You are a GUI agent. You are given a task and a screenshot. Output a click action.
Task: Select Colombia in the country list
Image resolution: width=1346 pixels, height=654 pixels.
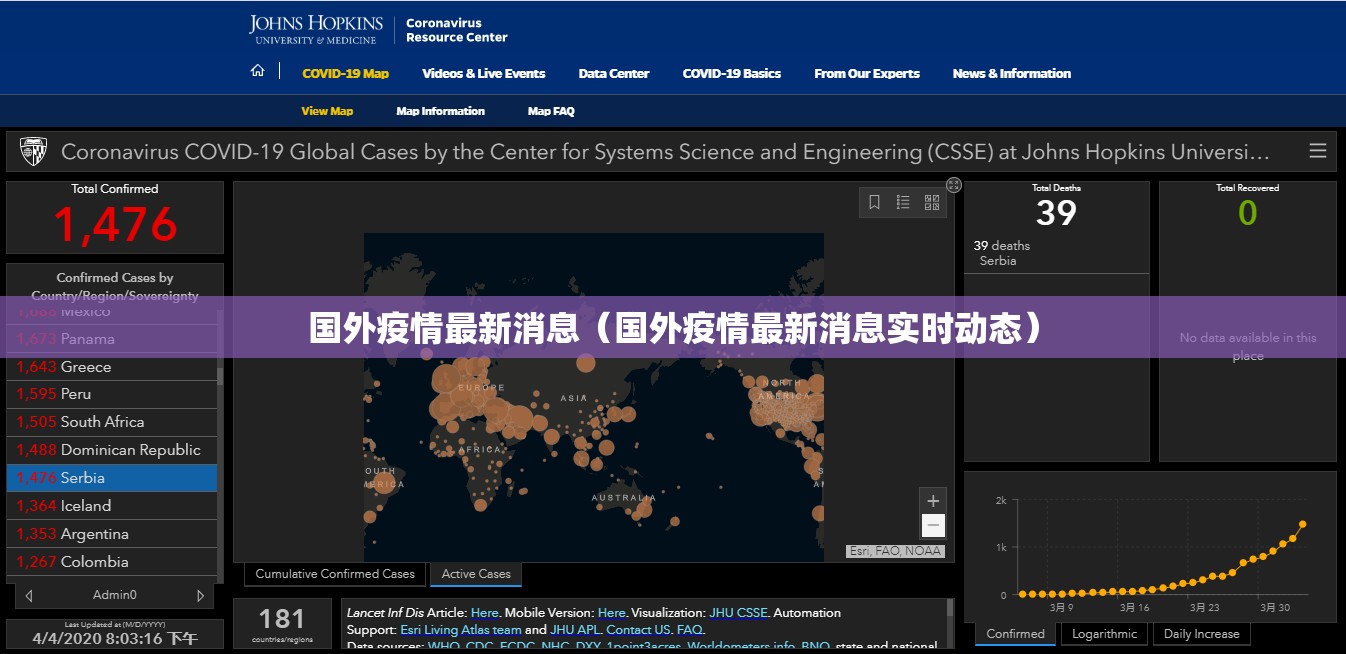point(112,562)
